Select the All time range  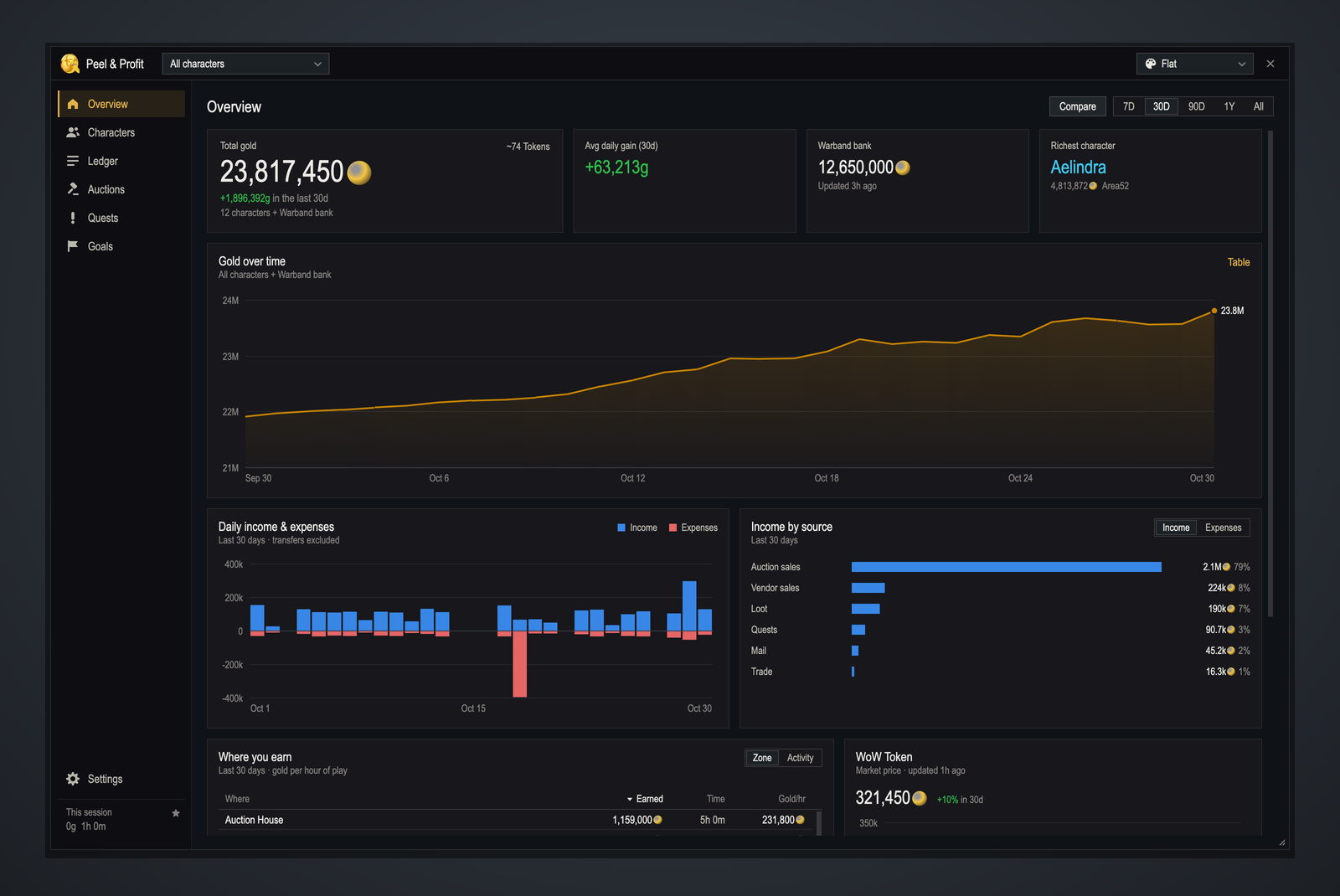[1259, 106]
